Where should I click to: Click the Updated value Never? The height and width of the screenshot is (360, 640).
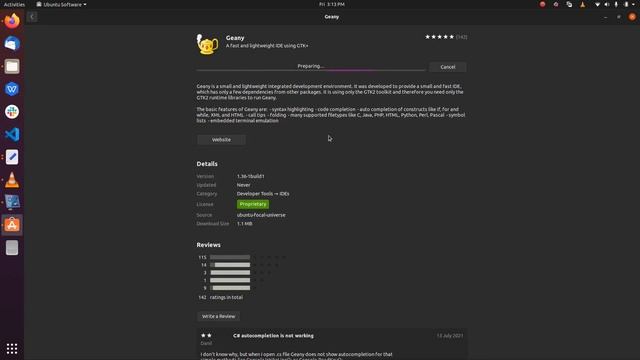[x=244, y=185]
